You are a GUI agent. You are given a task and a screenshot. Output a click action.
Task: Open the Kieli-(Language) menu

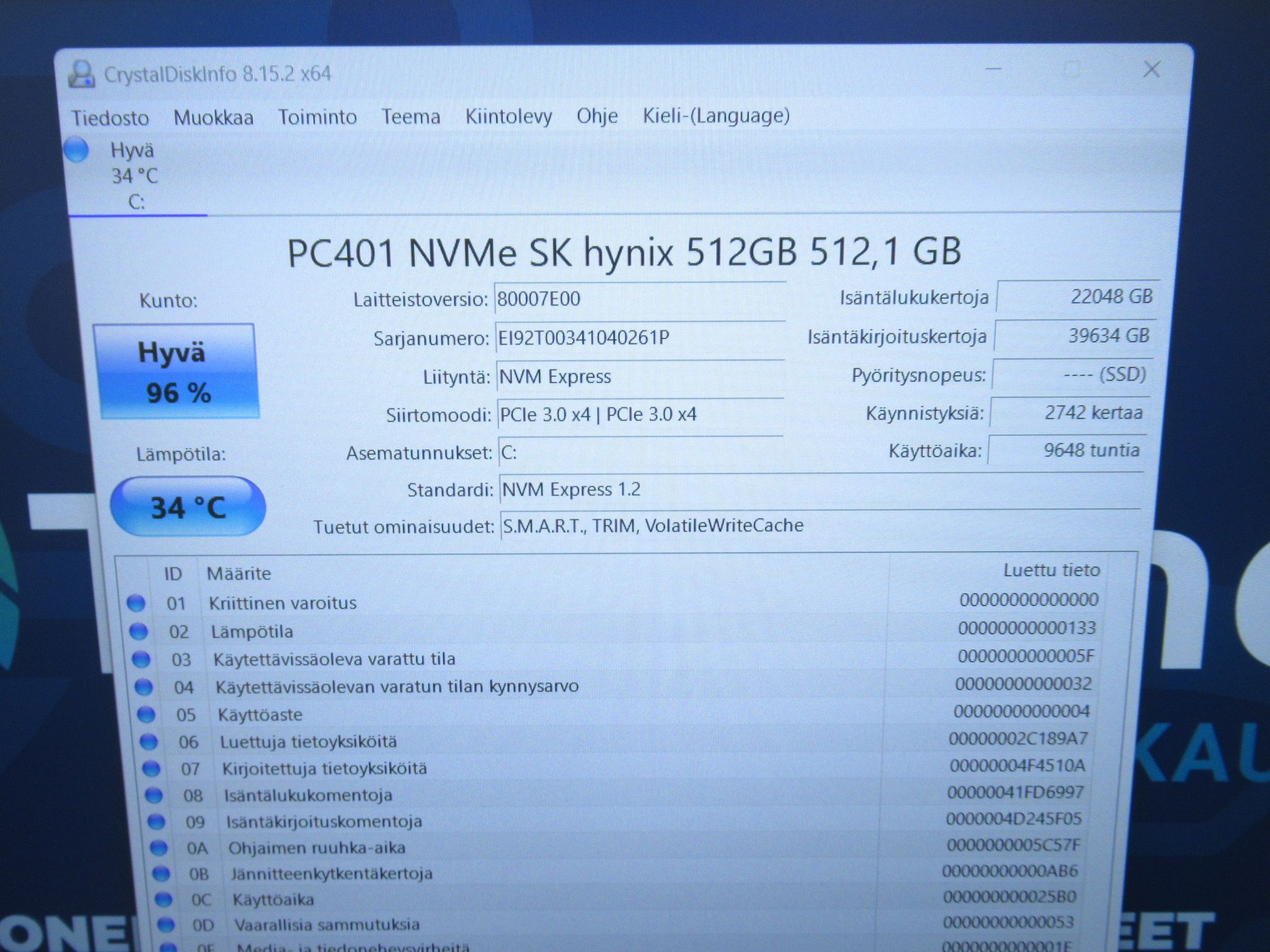pyautogui.click(x=716, y=115)
